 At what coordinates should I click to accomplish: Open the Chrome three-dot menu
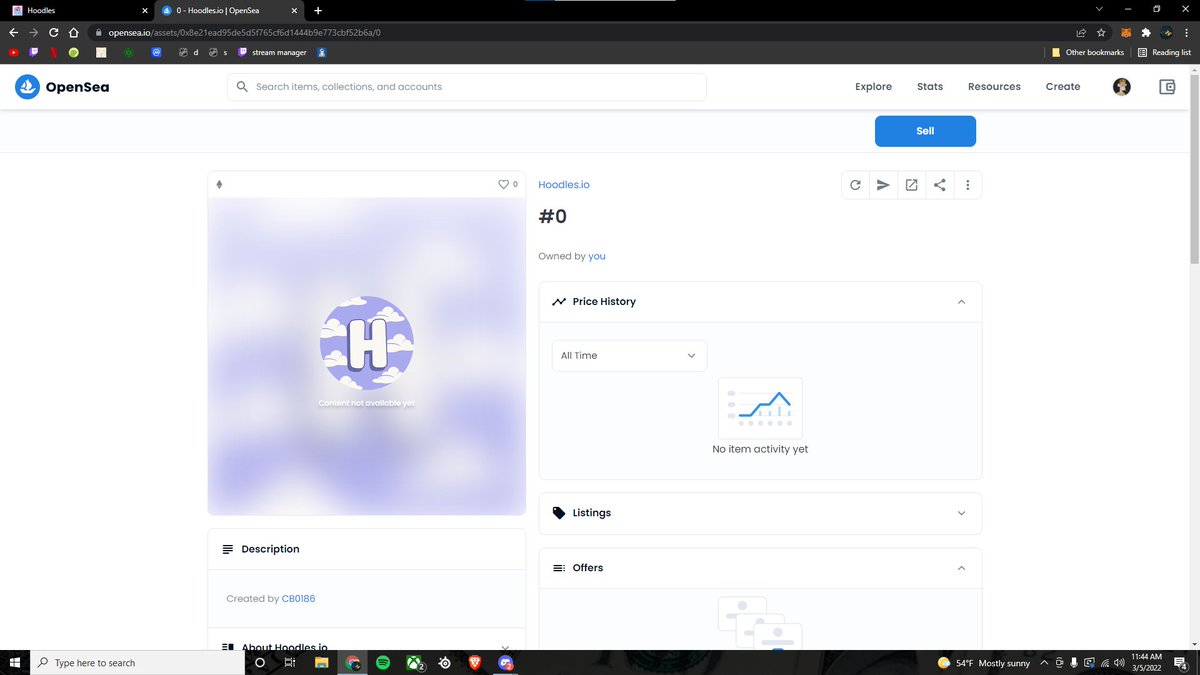[1187, 32]
